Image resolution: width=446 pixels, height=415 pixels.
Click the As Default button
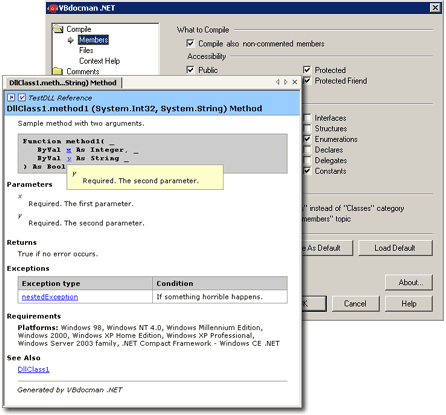pos(327,248)
